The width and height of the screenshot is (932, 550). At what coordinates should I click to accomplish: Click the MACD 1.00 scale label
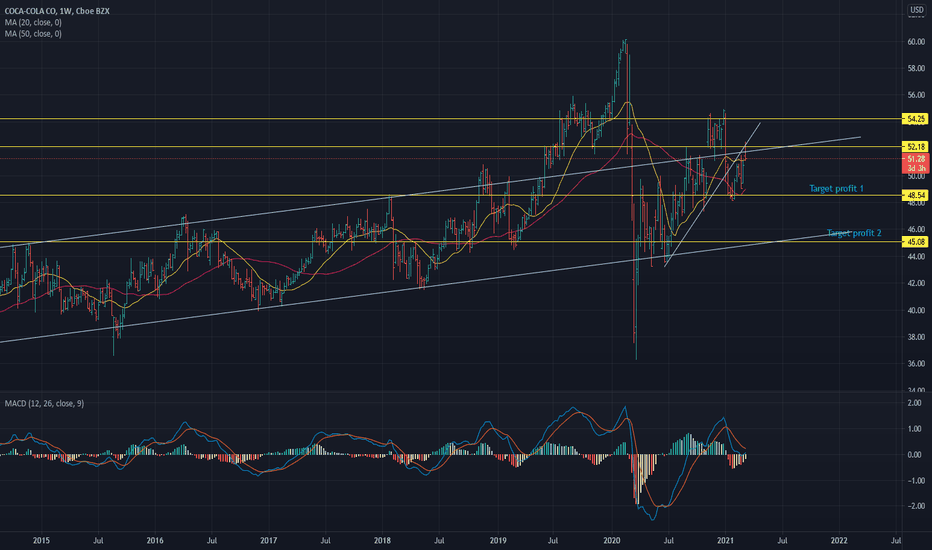click(914, 429)
